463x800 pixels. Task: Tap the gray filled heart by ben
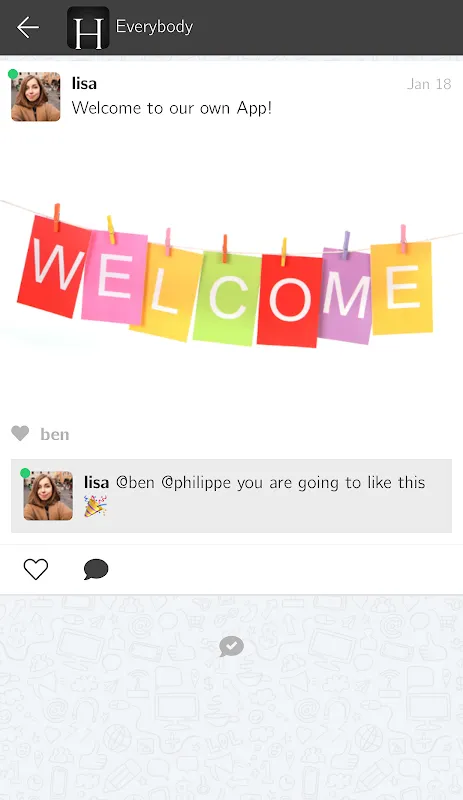tap(20, 434)
